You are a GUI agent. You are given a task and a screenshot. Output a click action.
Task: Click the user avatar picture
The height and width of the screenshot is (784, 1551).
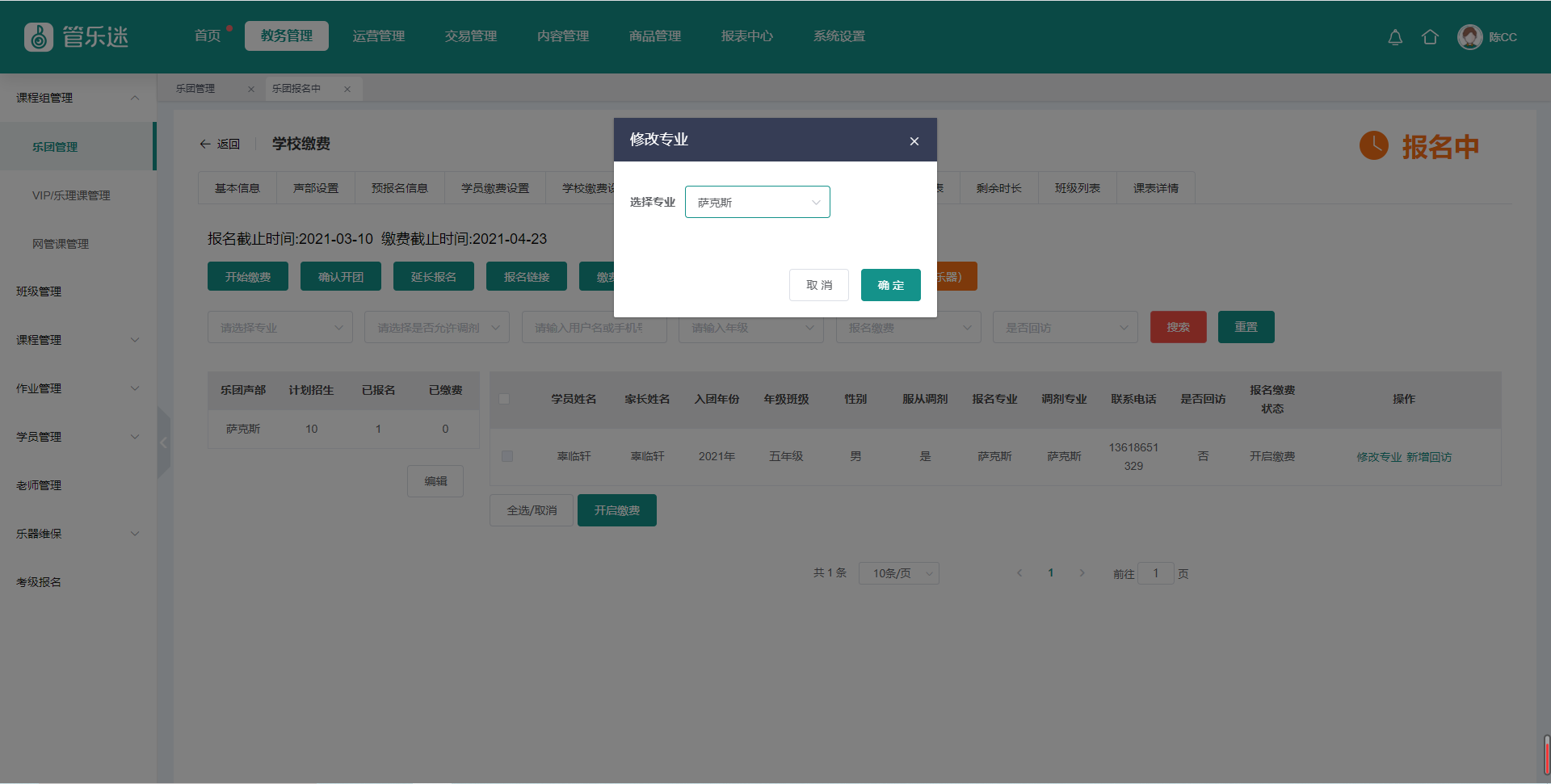pos(1469,37)
